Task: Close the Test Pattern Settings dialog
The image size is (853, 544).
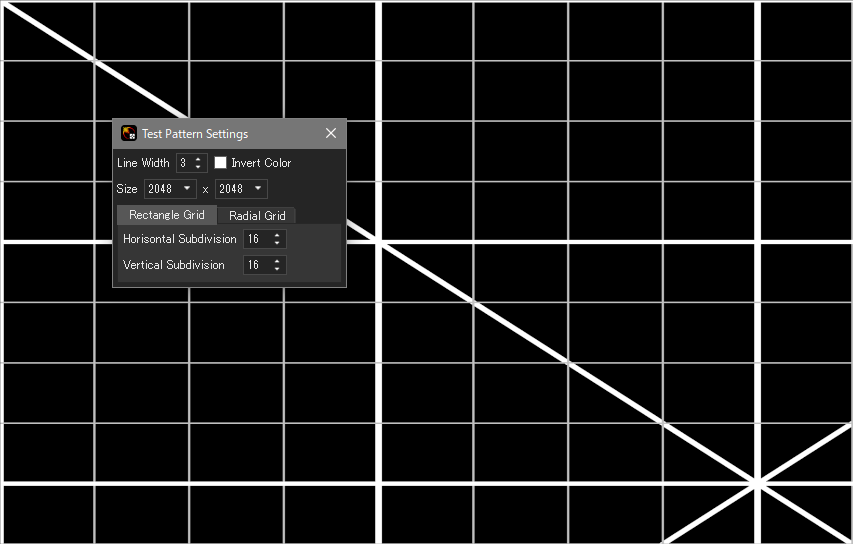Action: pos(331,133)
